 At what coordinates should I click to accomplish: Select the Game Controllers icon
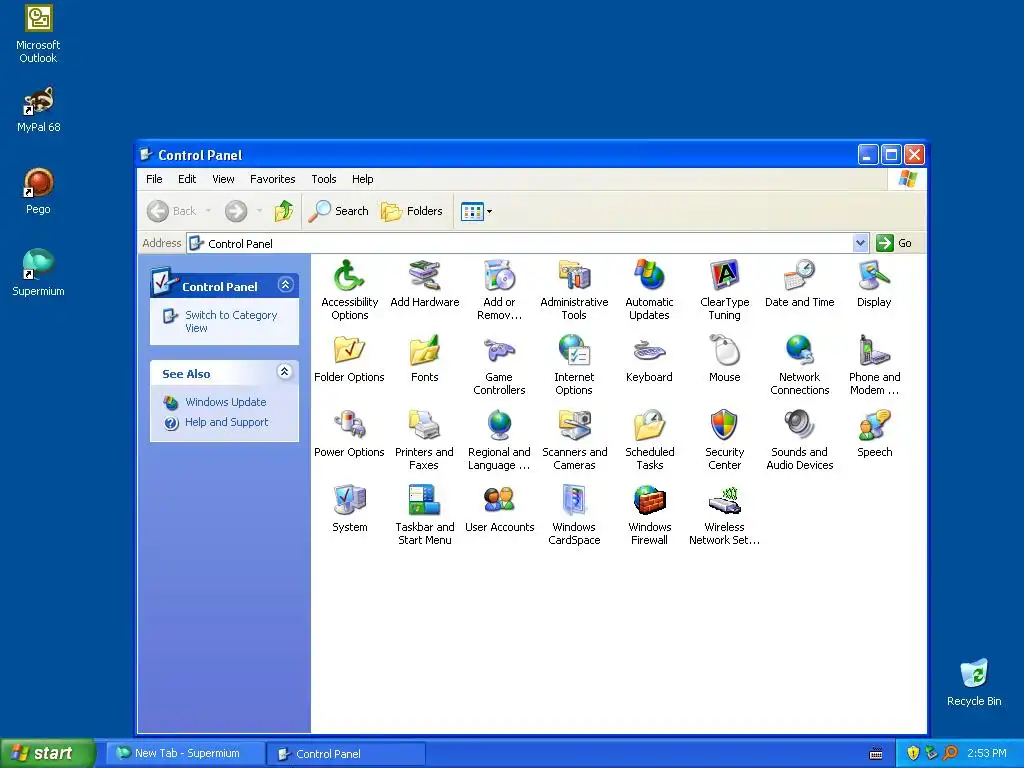500,364
